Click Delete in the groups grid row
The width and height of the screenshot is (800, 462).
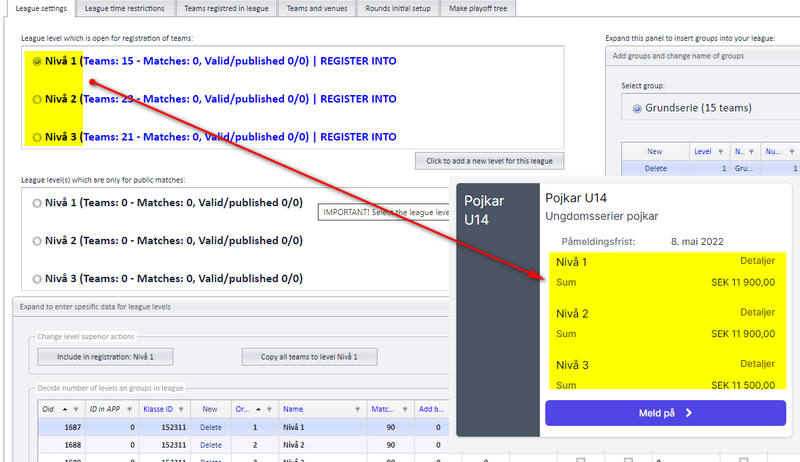tap(656, 168)
